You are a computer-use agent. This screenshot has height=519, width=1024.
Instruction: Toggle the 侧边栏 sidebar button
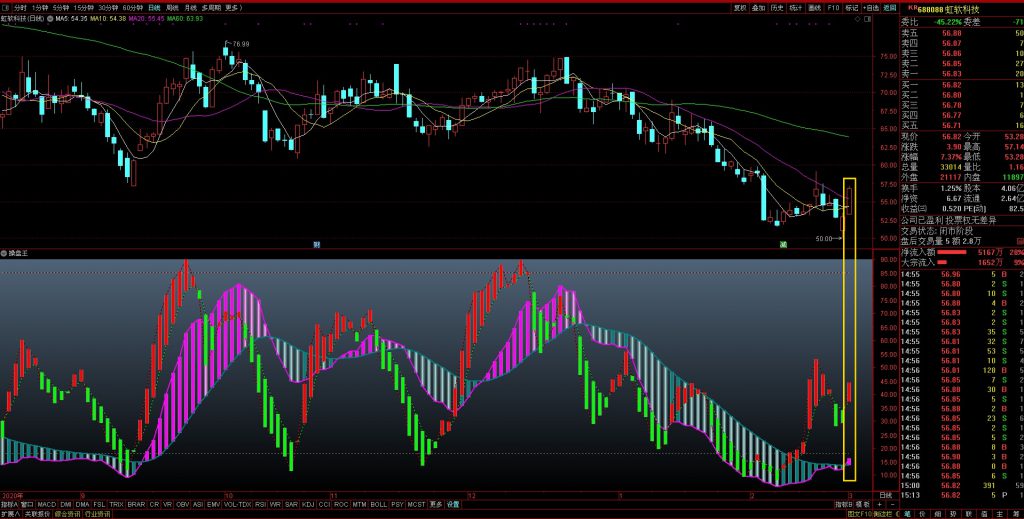(884, 514)
